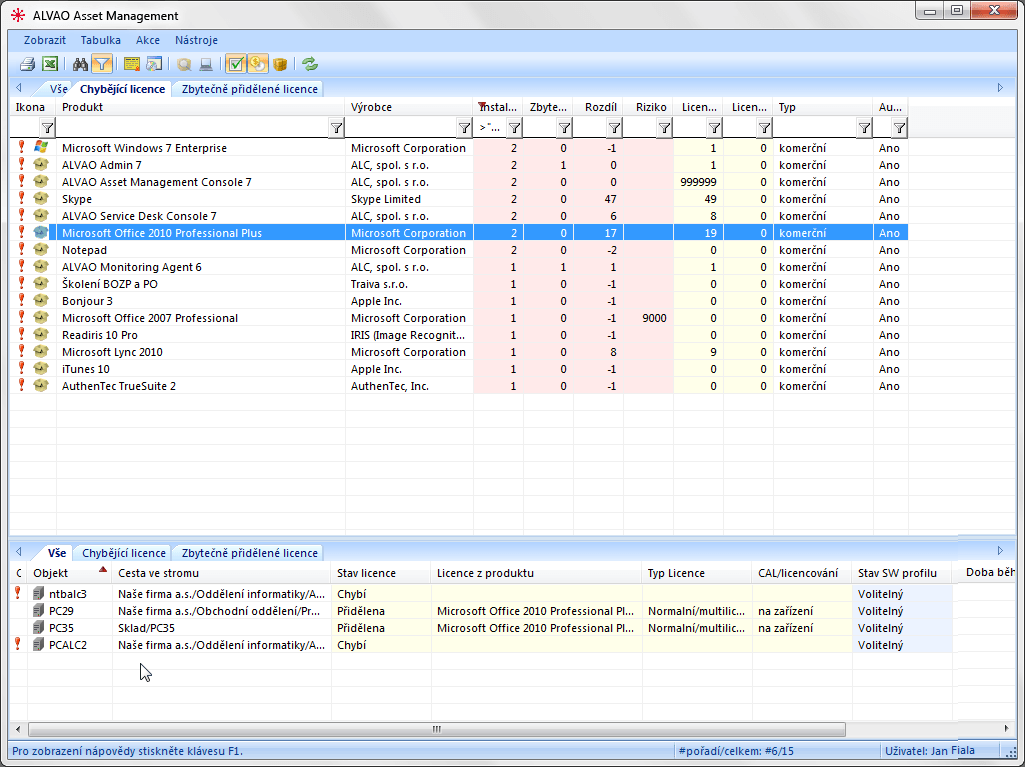Click the PC29 computer icon
Image resolution: width=1025 pixels, height=767 pixels.
[39, 611]
